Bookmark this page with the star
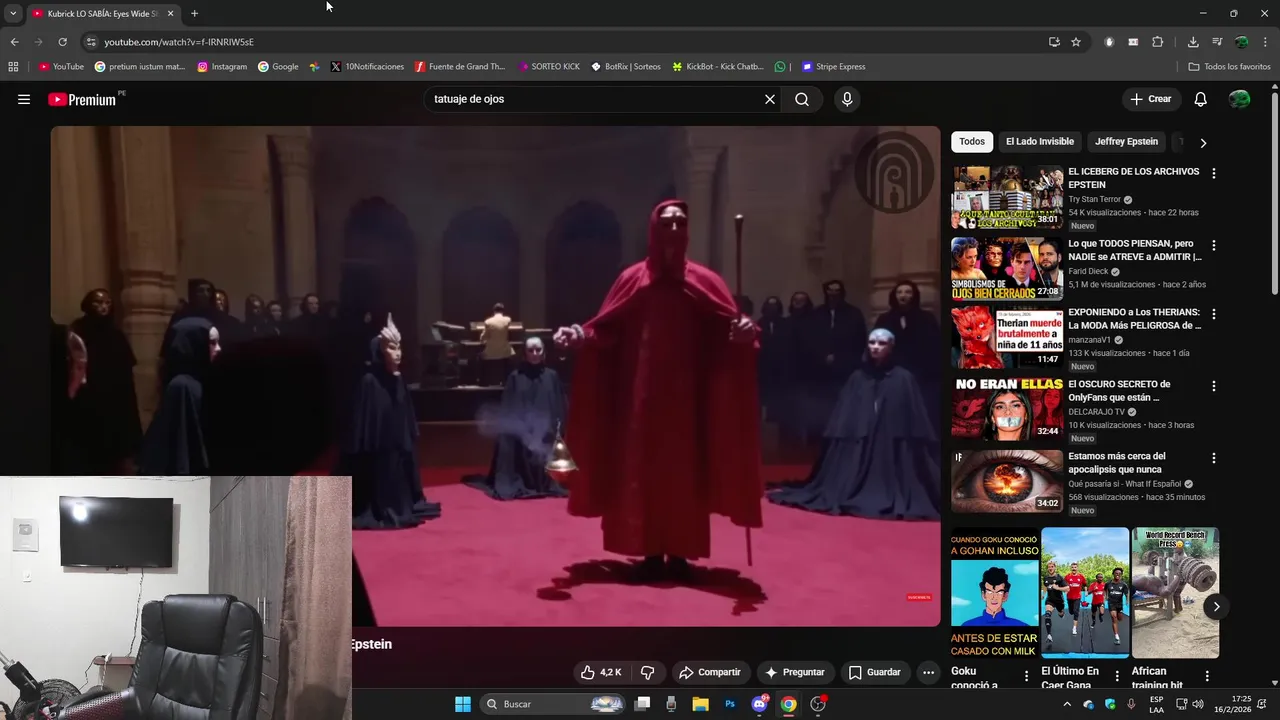Screen dimensions: 1280x720 click(1076, 42)
